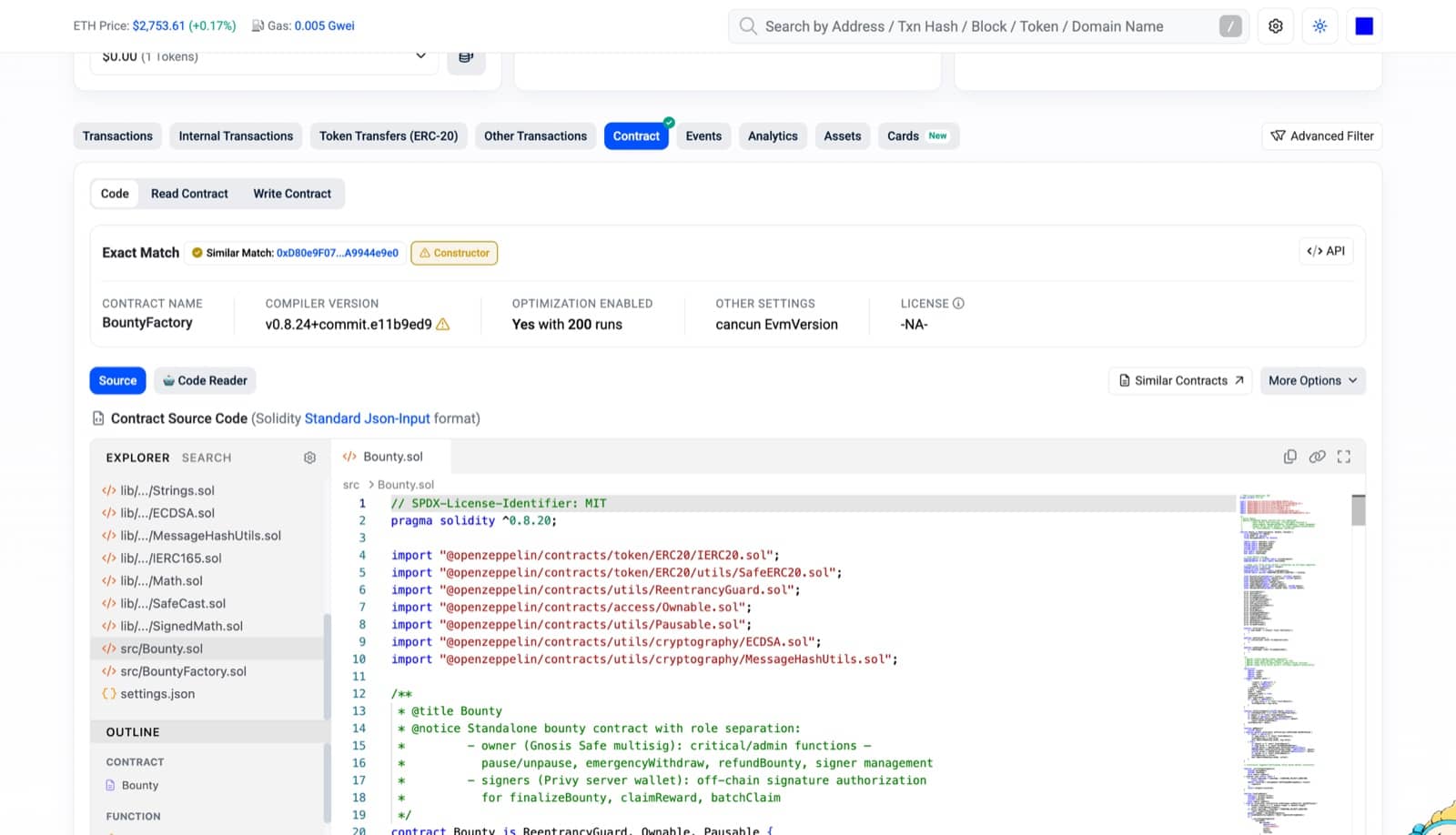Open settings.json in explorer
This screenshot has width=1456, height=835.
coord(157,694)
